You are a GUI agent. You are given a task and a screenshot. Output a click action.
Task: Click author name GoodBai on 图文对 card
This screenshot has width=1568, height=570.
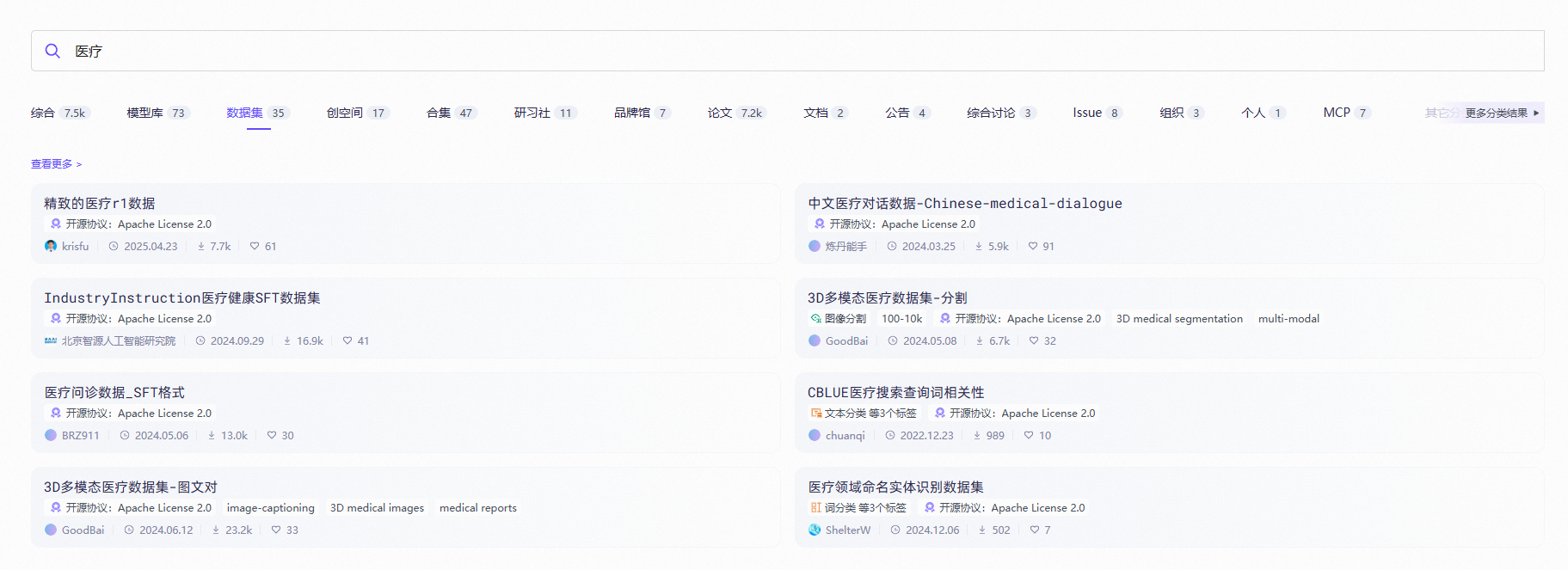tap(83, 530)
